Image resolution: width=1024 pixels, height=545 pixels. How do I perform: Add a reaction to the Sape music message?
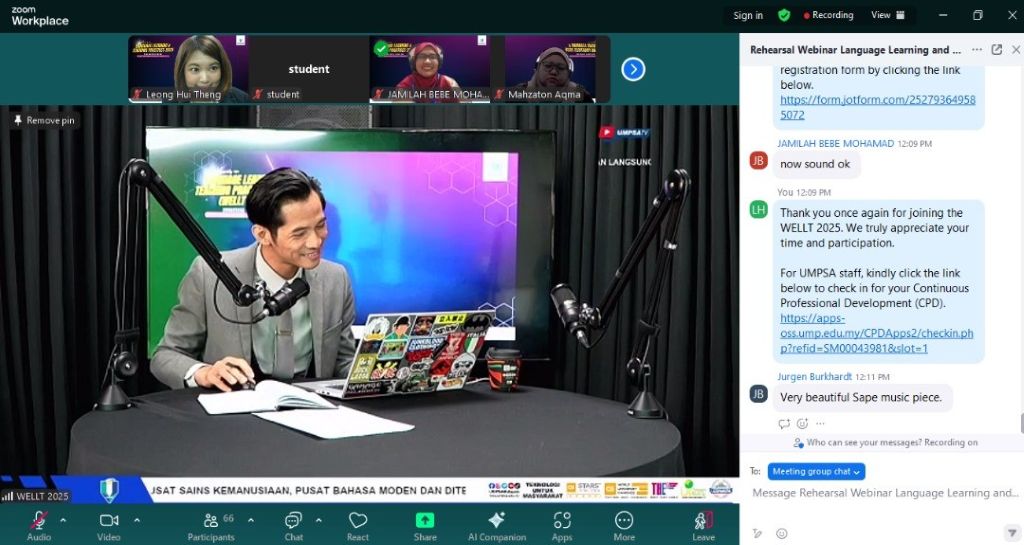click(x=803, y=424)
